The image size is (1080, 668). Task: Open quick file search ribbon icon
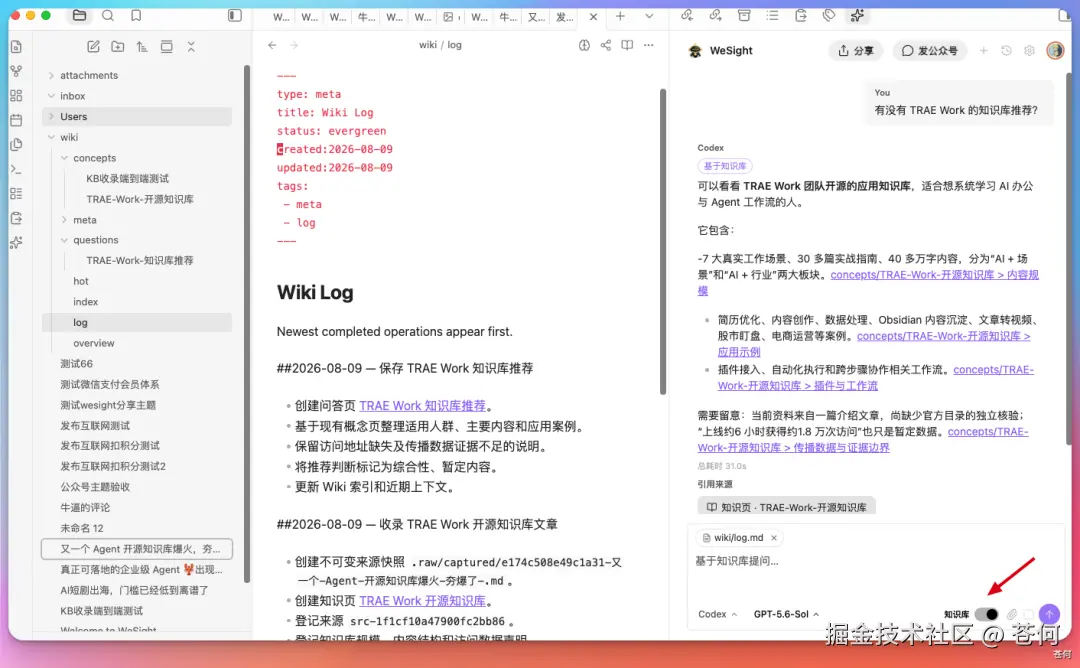tap(17, 47)
